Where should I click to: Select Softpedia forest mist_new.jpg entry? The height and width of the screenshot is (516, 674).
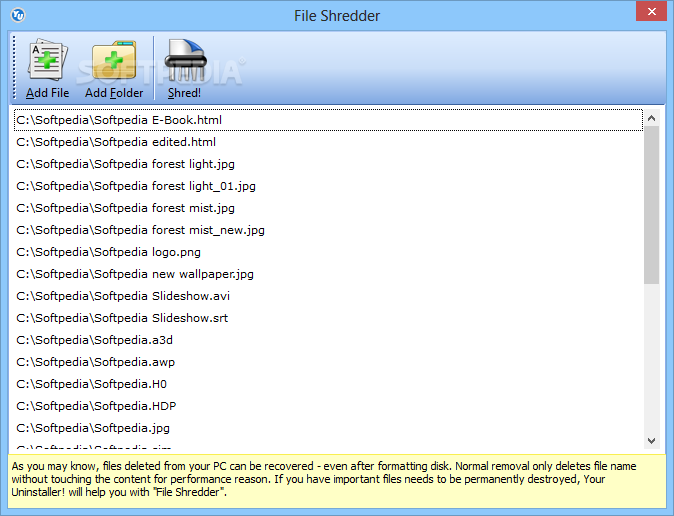tap(328, 230)
